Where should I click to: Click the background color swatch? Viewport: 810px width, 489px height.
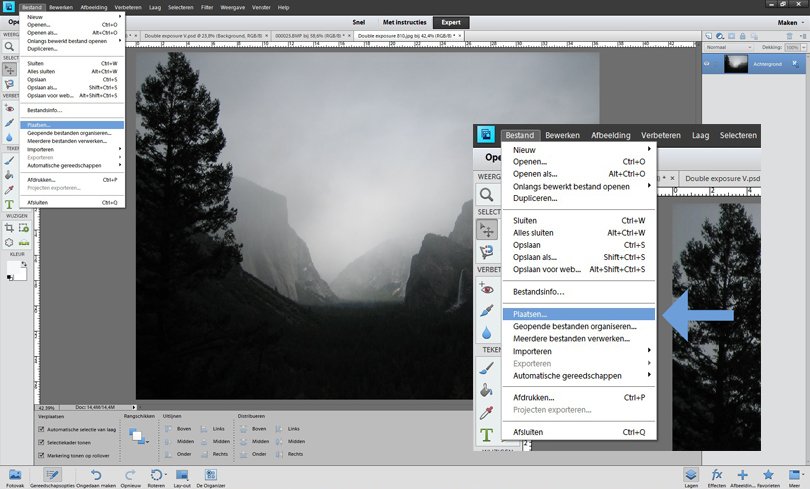coord(22,275)
